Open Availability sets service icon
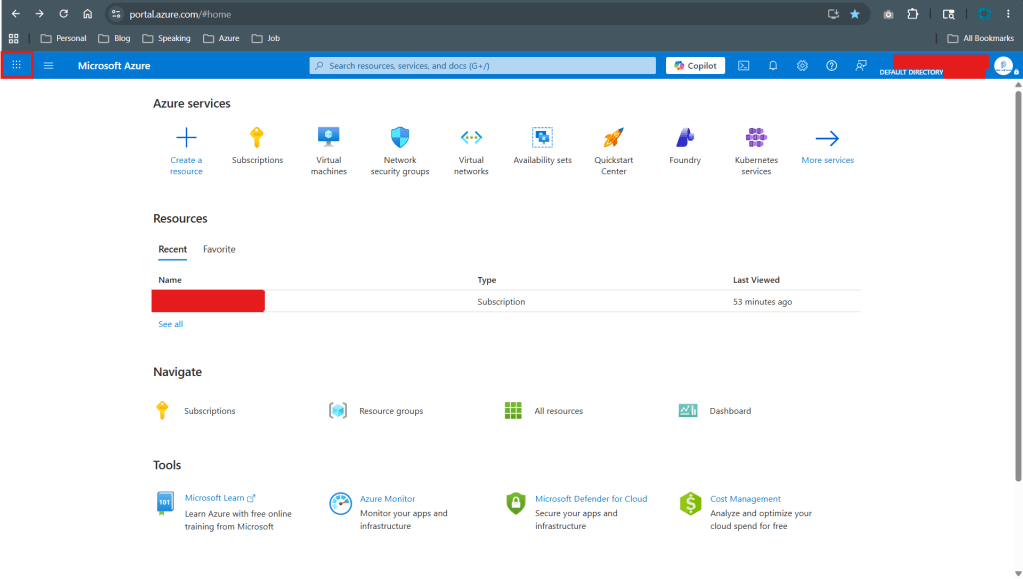The image size is (1023, 579). (542, 137)
